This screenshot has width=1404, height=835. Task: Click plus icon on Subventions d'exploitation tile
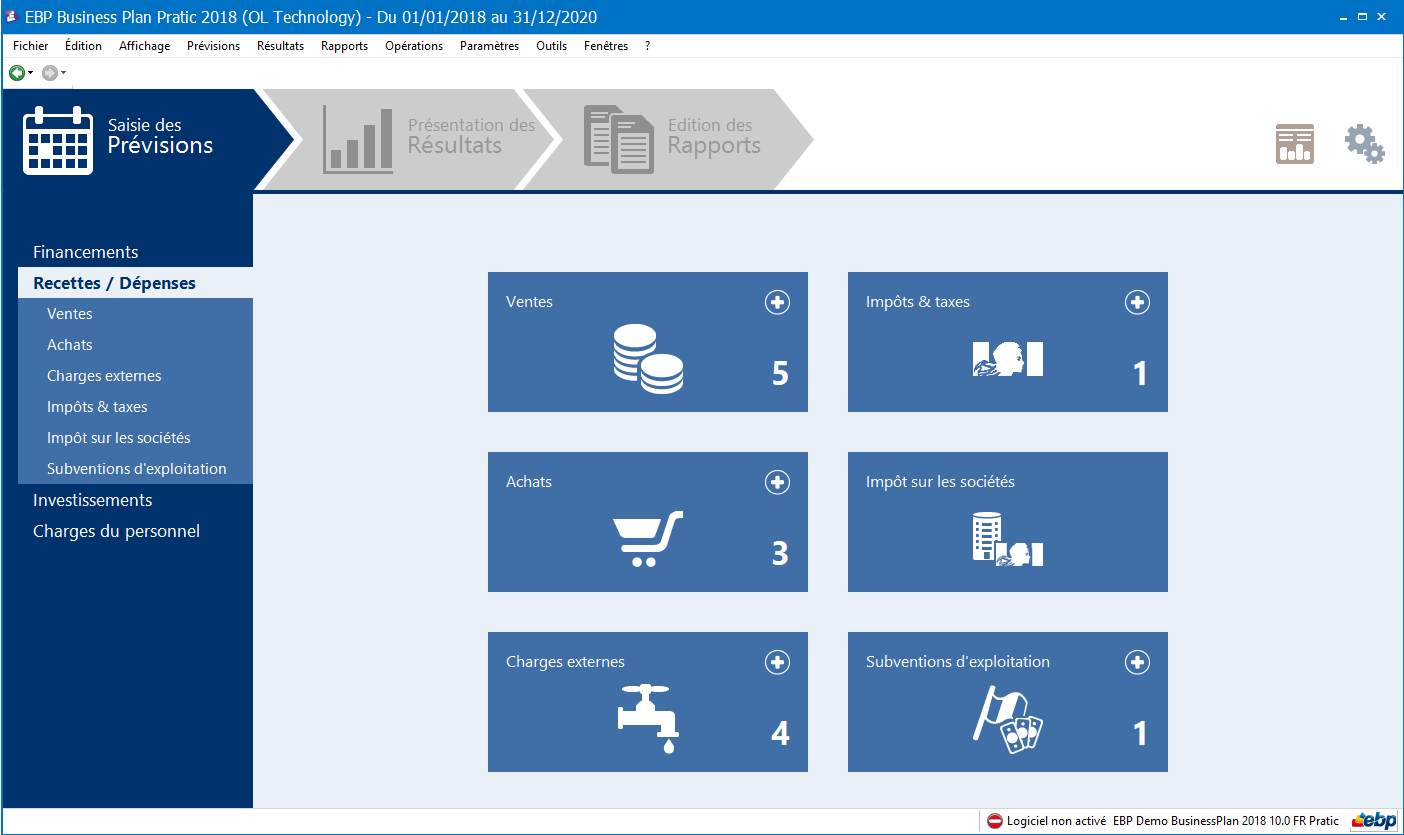point(1137,662)
